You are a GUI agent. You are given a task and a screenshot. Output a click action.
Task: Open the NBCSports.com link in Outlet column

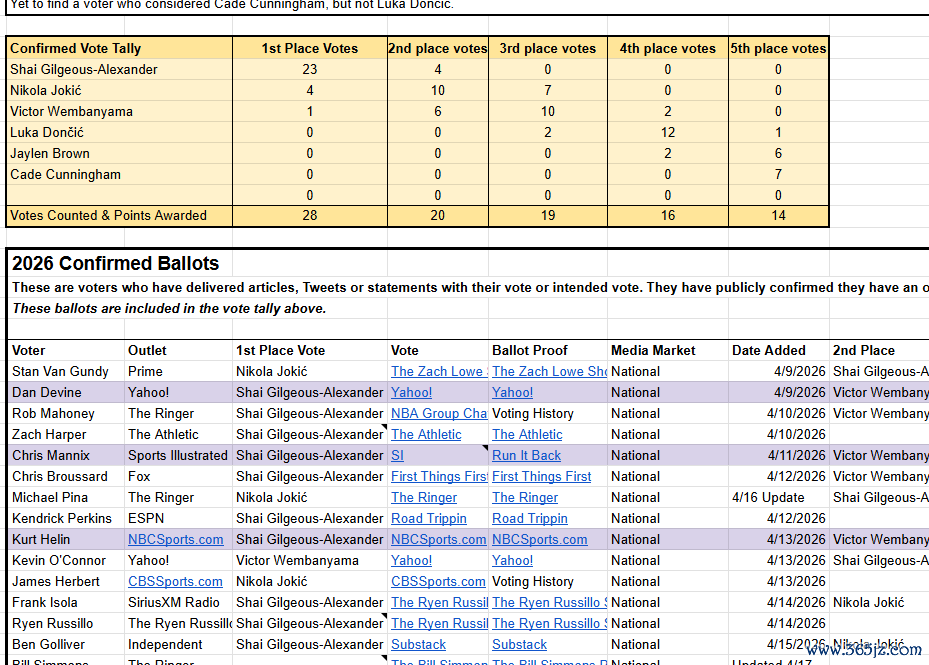(x=175, y=539)
